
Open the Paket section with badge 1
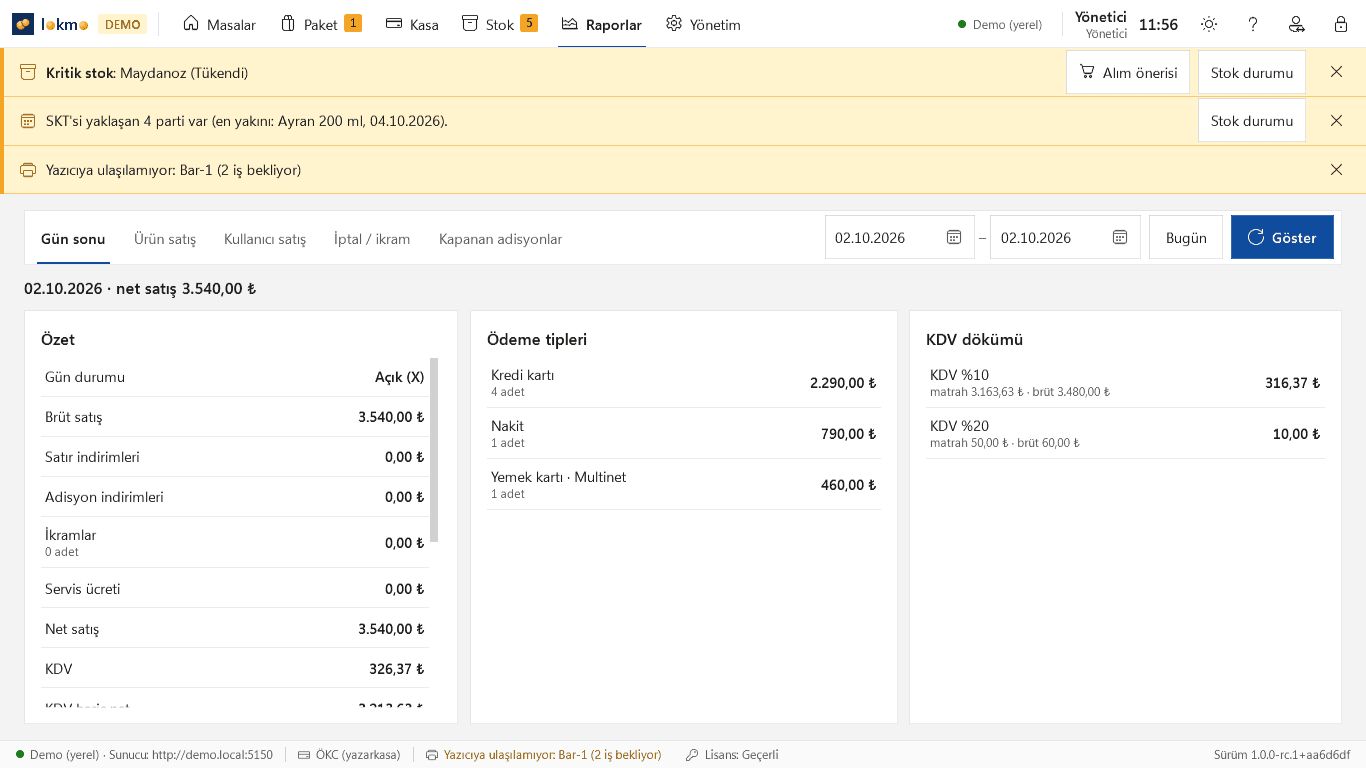click(x=320, y=24)
